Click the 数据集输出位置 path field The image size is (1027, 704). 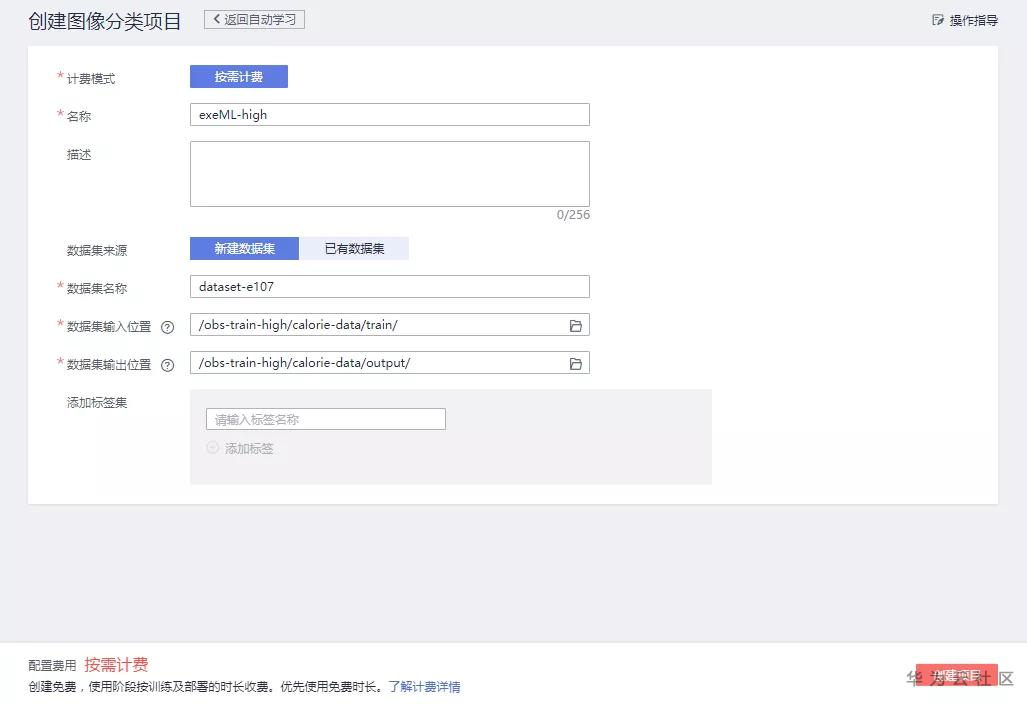[390, 363]
